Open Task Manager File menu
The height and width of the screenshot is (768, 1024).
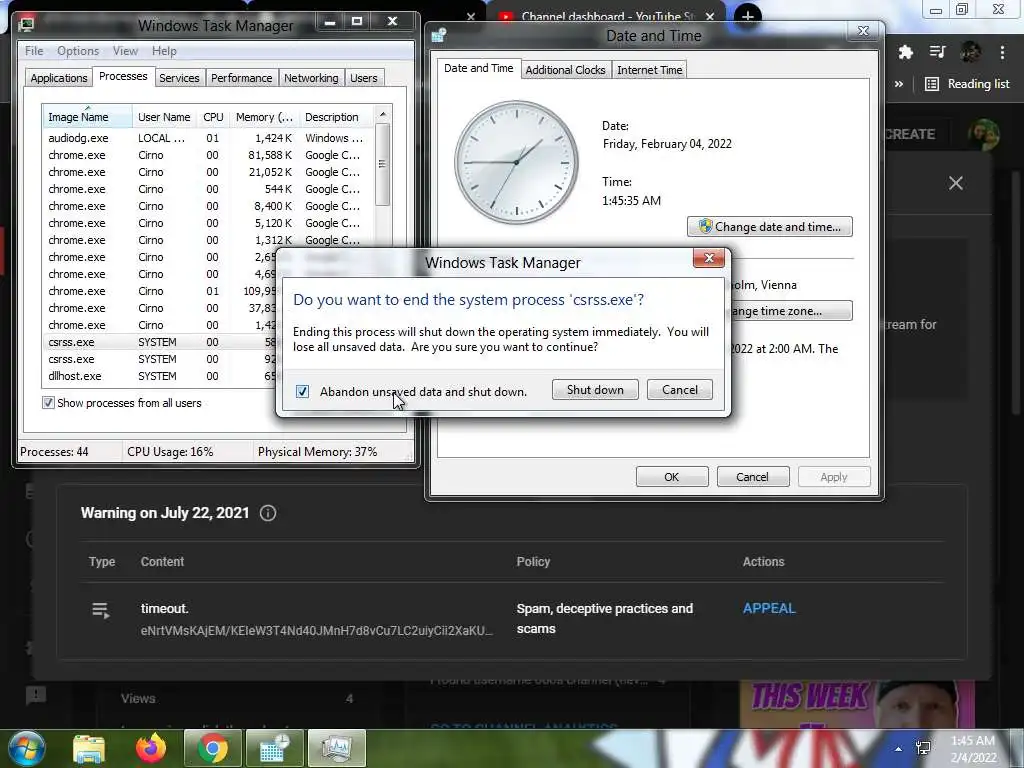click(34, 51)
